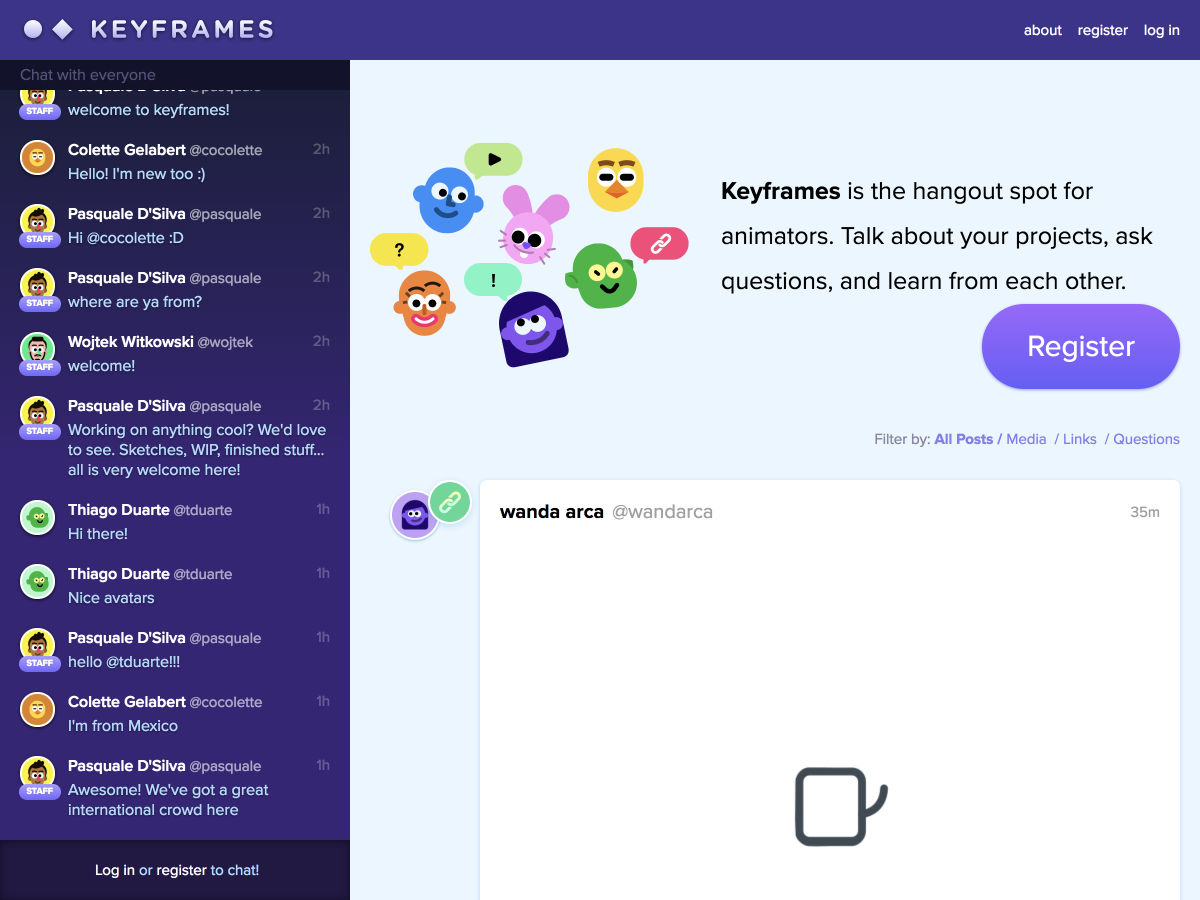The image size is (1200, 900).
Task: Click Pasquale's avatar beside 'where are ya from?'
Action: point(38,285)
